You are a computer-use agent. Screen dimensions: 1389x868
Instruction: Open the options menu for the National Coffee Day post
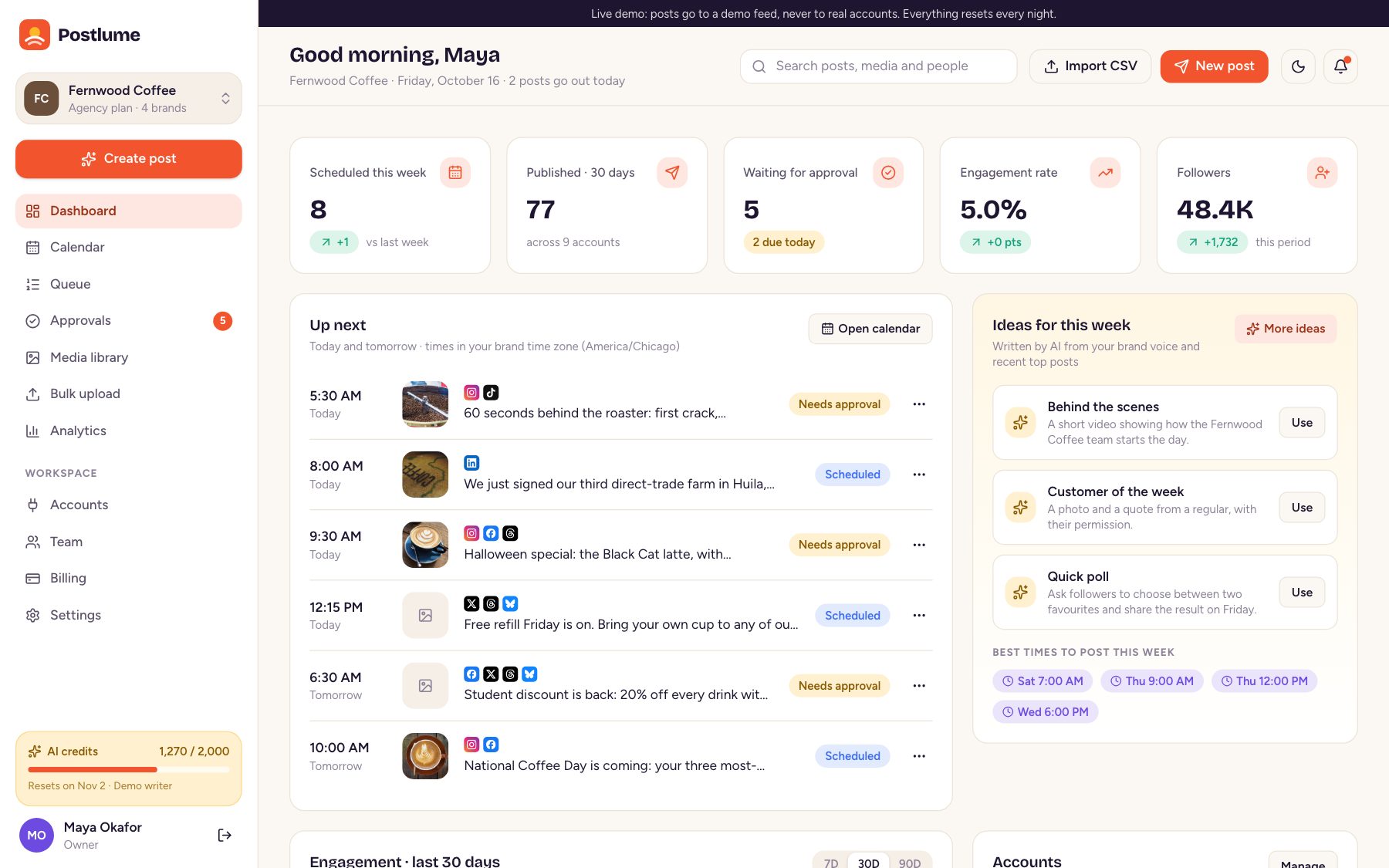pos(919,756)
